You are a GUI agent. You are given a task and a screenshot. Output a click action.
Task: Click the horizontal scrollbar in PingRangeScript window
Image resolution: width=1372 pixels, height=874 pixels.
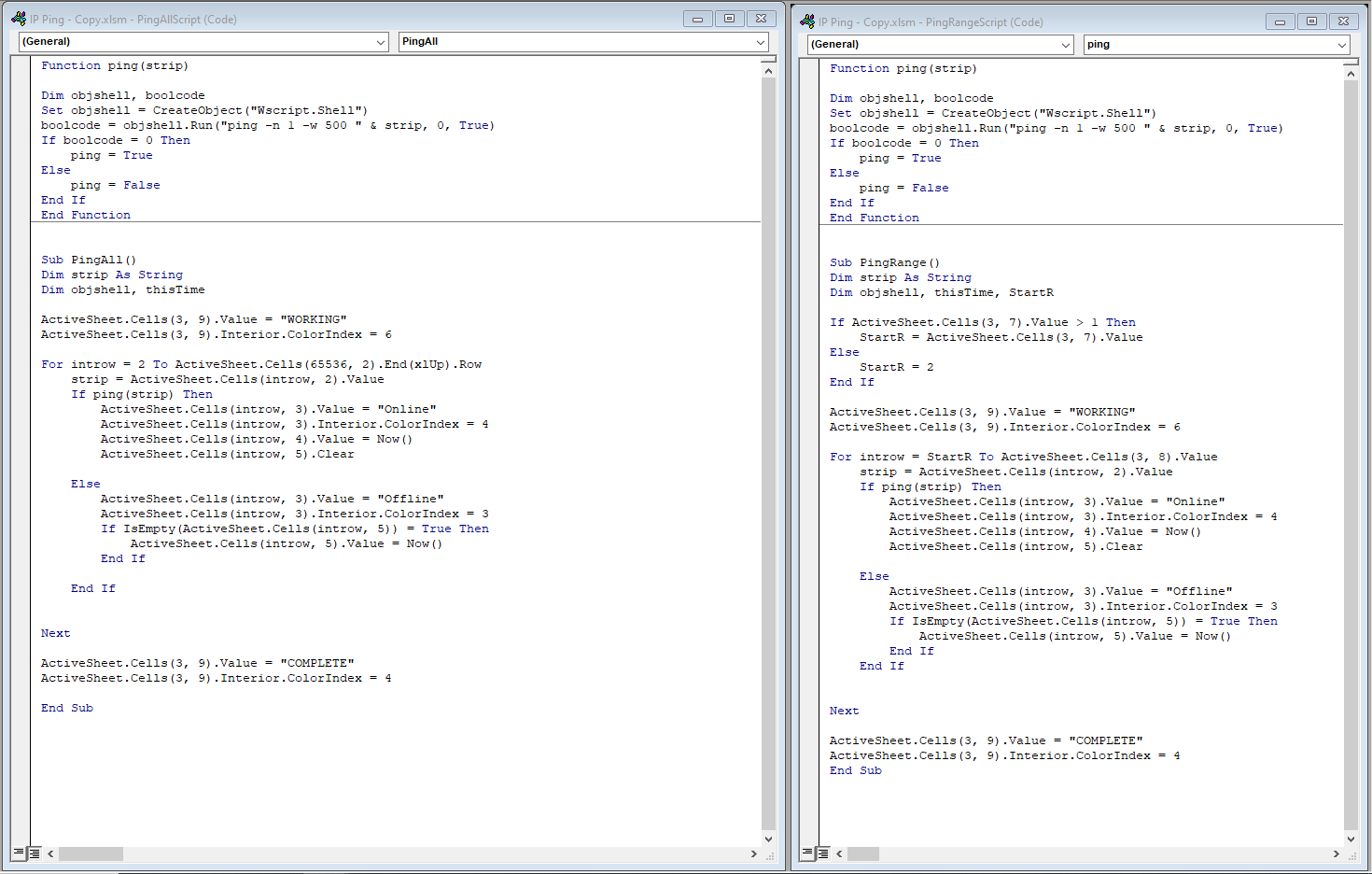click(863, 853)
